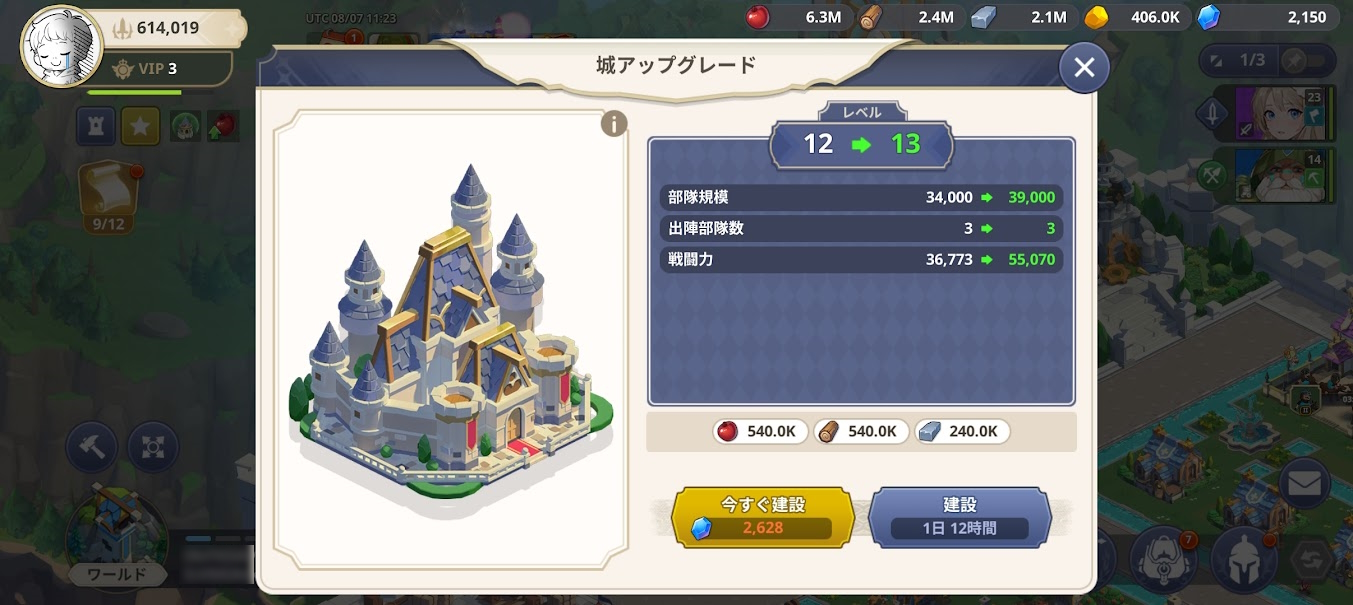Tap the food cost 540.0K chip
Viewport: 1353px width, 605px height.
(x=761, y=431)
